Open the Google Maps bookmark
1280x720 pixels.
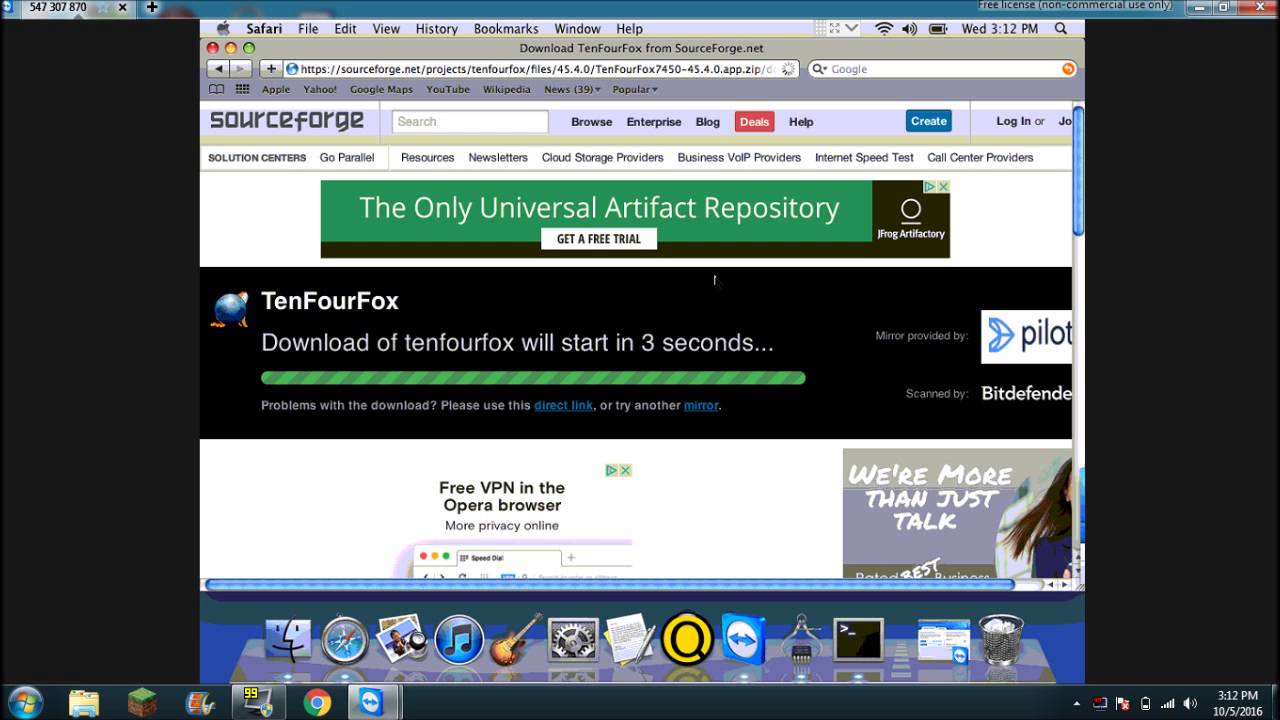[381, 89]
